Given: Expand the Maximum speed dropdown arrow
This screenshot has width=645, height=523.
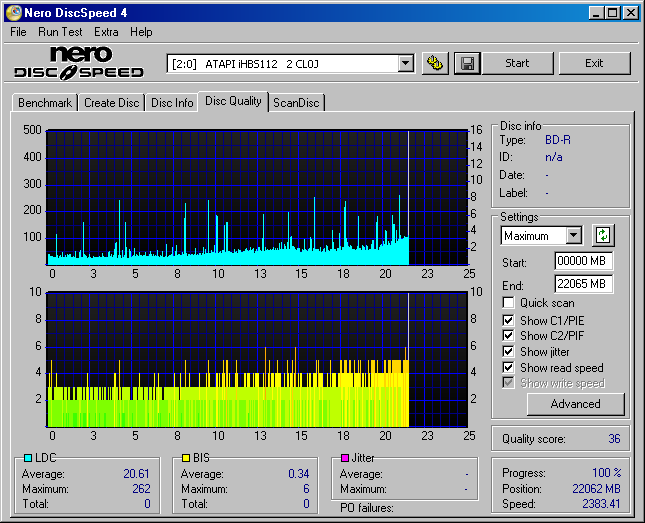Looking at the screenshot, I should pyautogui.click(x=573, y=236).
